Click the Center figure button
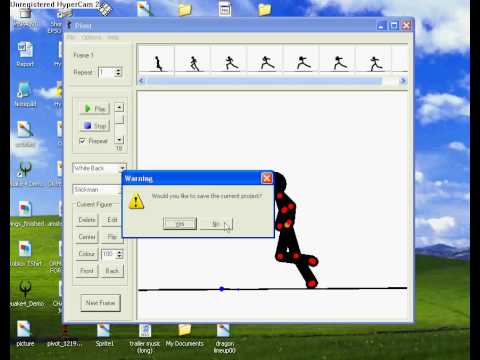 pyautogui.click(x=87, y=237)
